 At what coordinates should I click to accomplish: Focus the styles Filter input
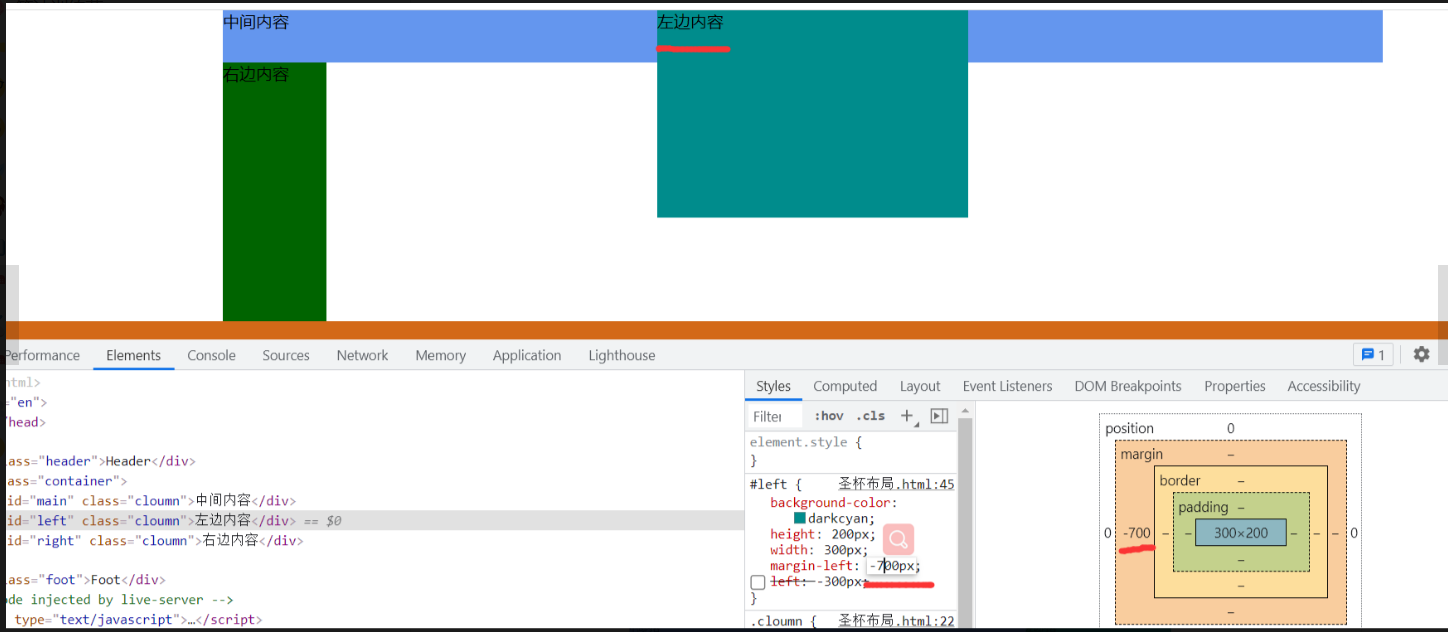[774, 416]
